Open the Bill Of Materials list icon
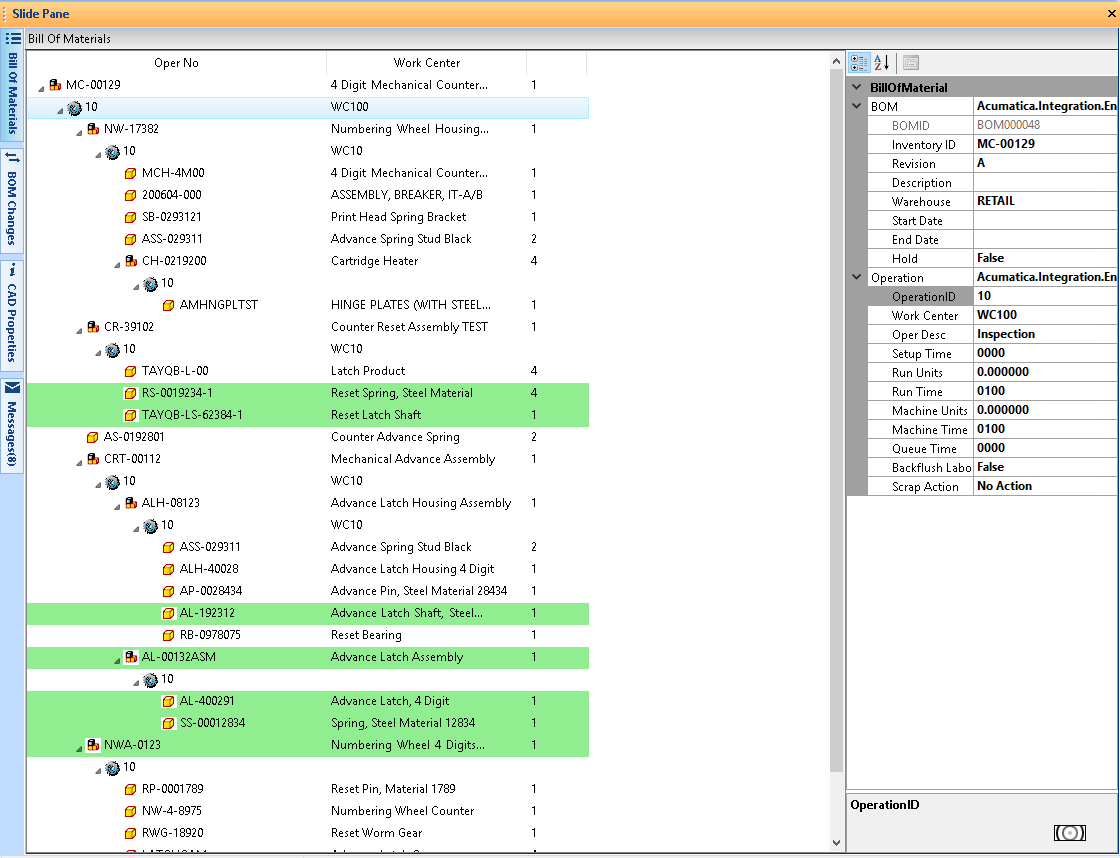Screen dimensions: 1120x858 coord(13,39)
